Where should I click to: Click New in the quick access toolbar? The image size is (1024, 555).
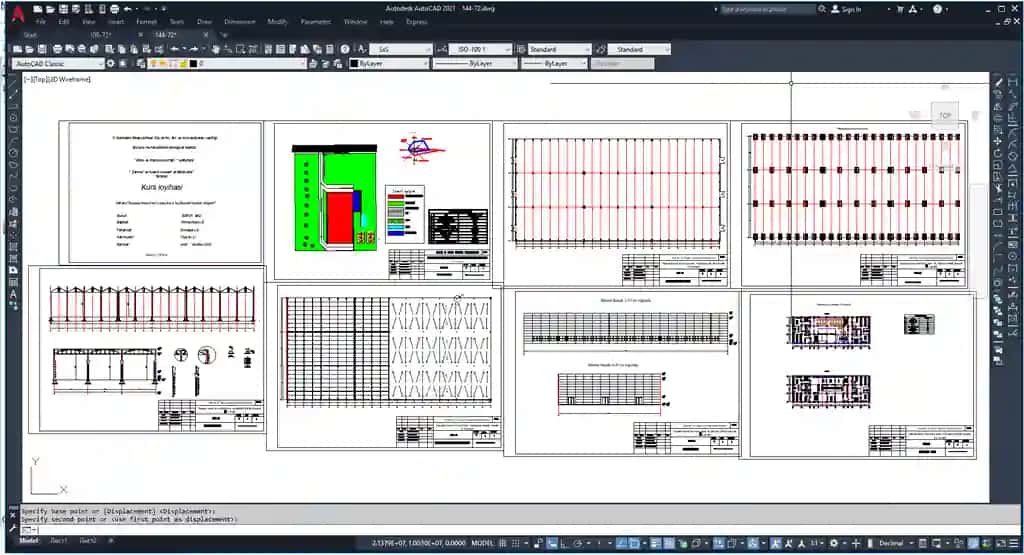tap(38, 9)
